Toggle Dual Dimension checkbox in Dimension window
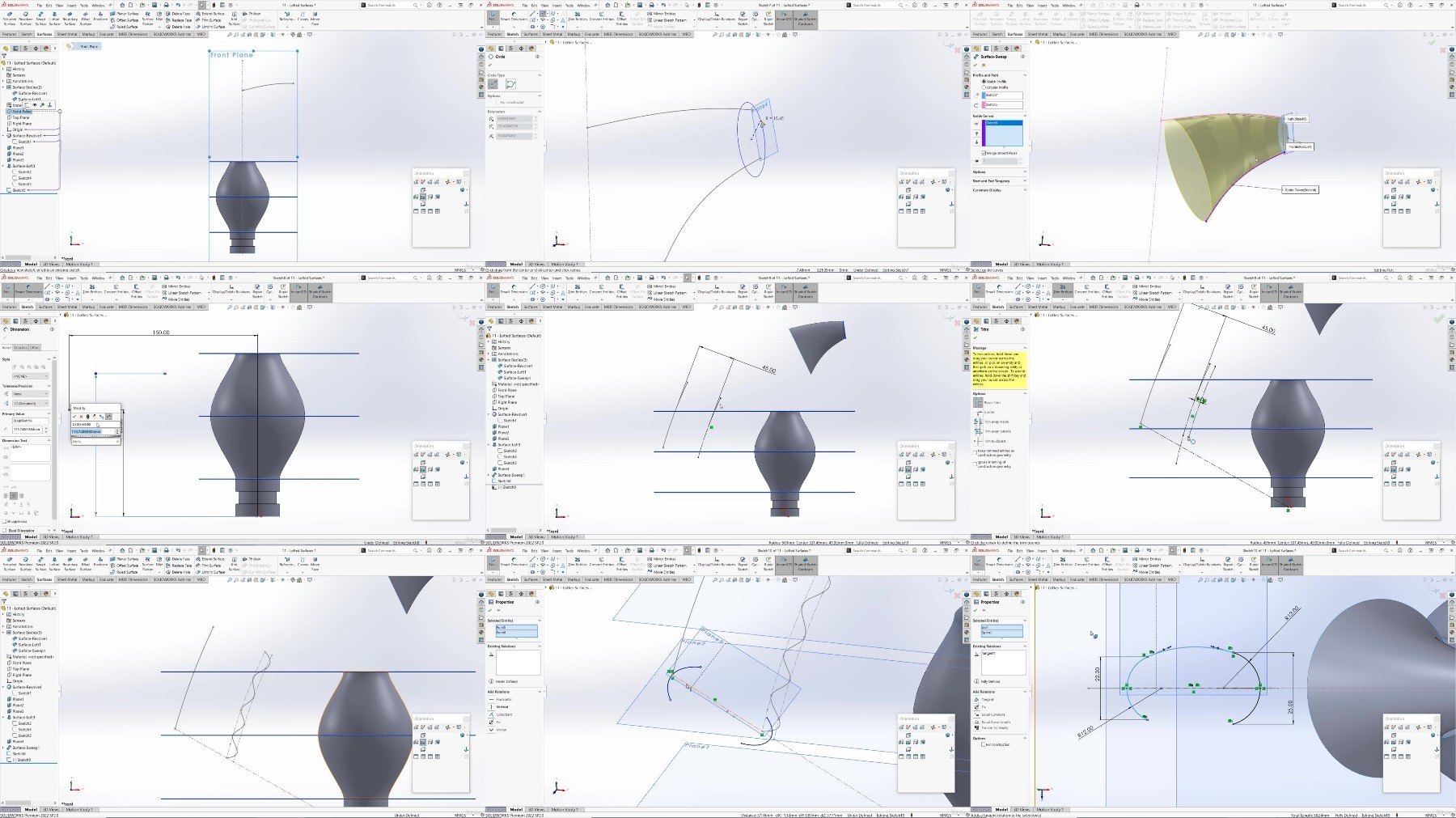This screenshot has height=818, width=1456. point(4,531)
